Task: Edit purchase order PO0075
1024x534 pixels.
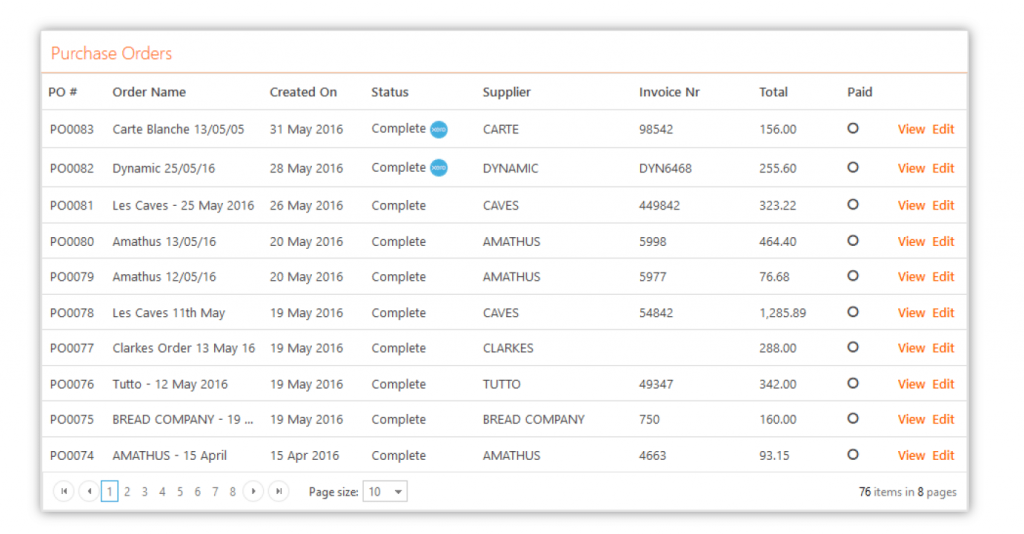Action: (943, 419)
